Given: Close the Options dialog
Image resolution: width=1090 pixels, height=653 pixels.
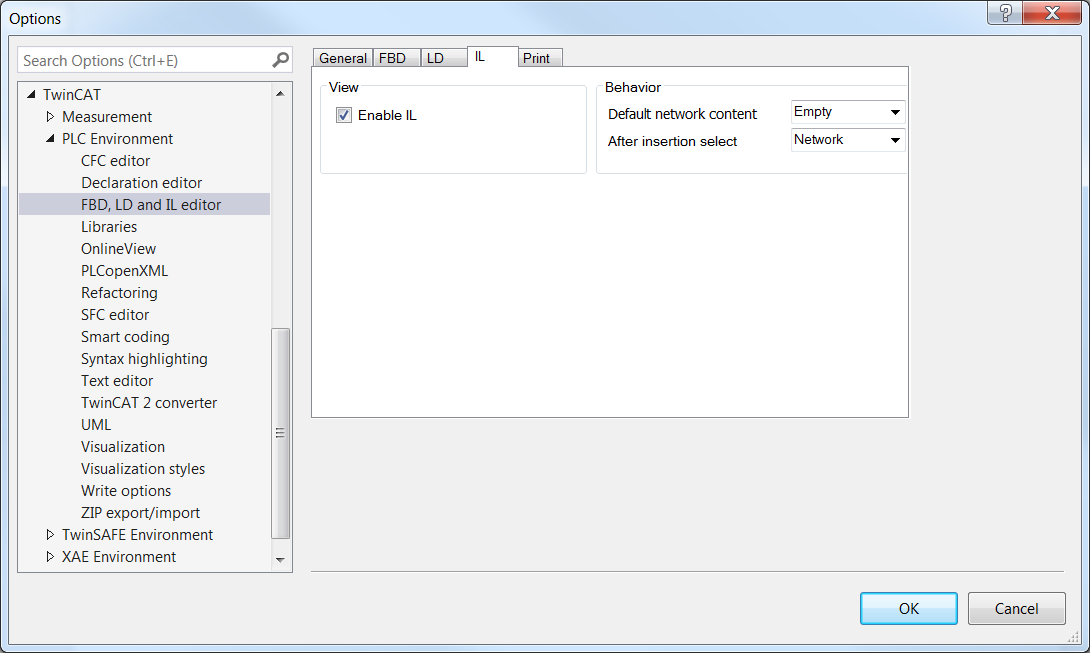Looking at the screenshot, I should pos(1052,13).
